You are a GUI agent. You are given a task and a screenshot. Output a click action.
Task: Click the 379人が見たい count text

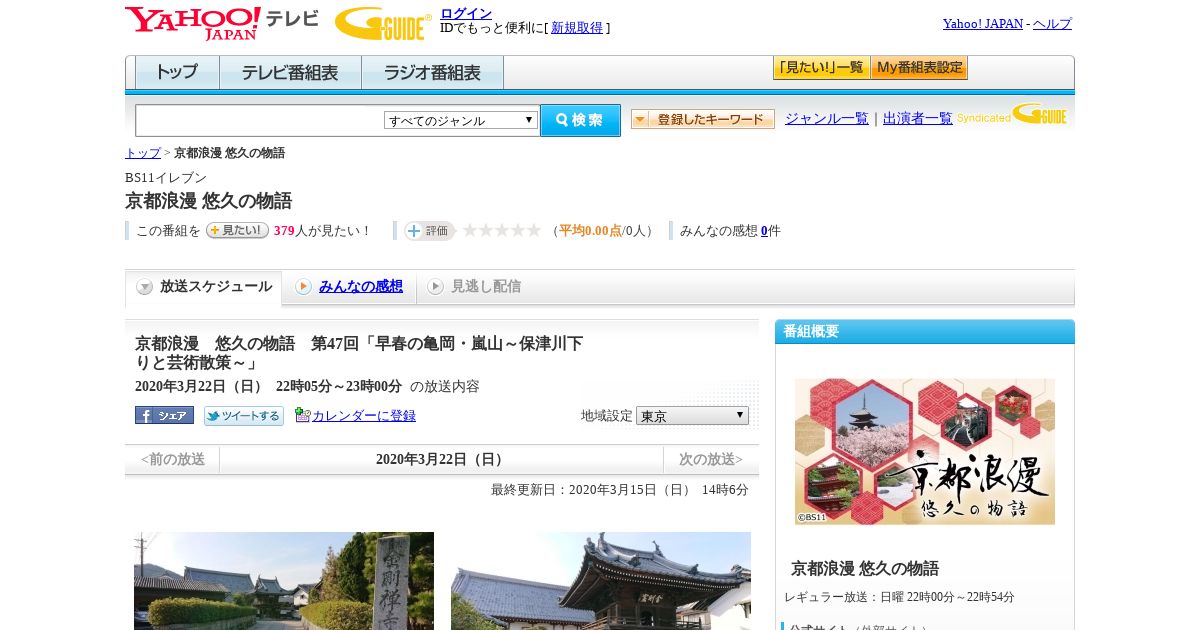[321, 231]
